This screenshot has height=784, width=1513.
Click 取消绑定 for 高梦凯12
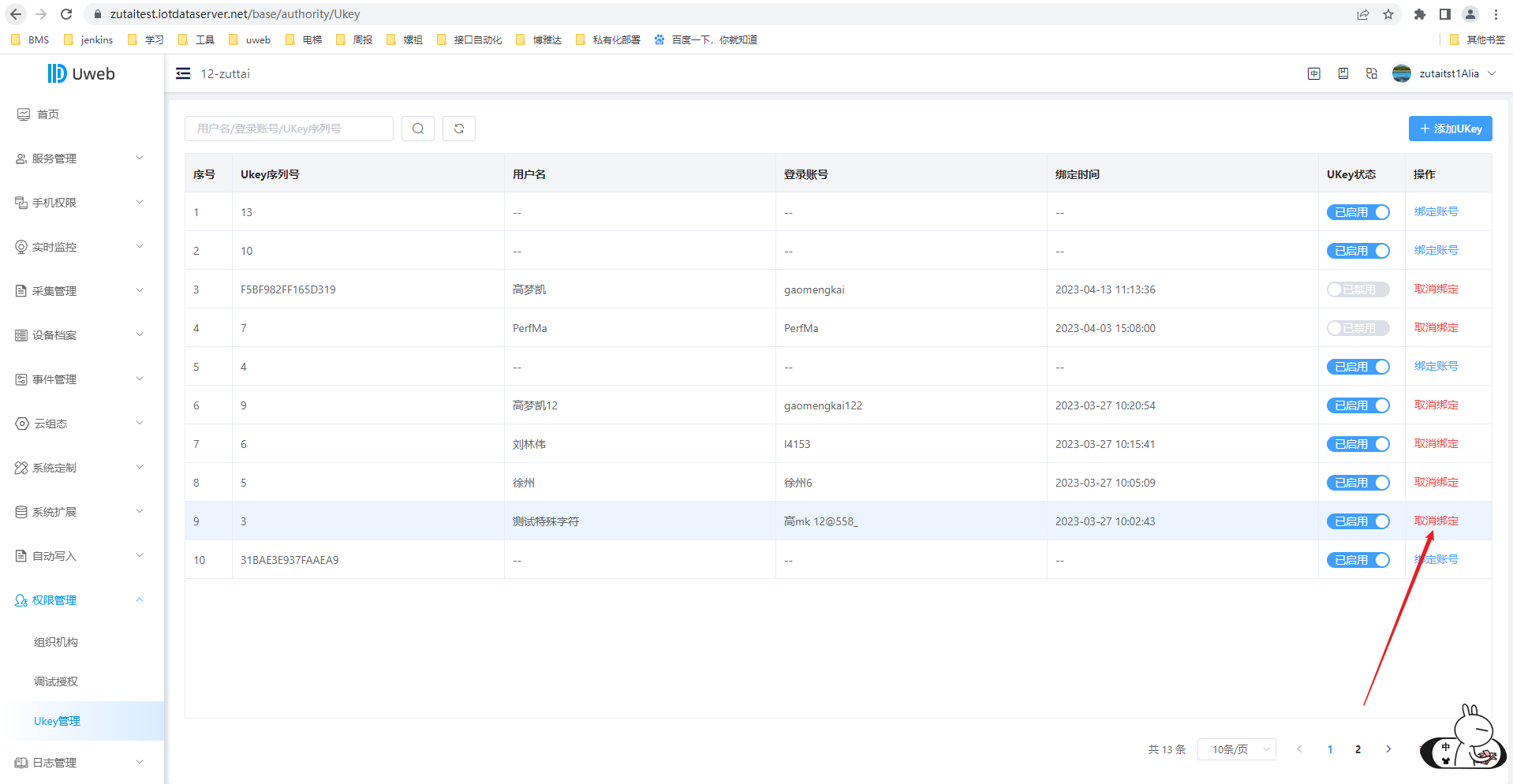pyautogui.click(x=1436, y=405)
